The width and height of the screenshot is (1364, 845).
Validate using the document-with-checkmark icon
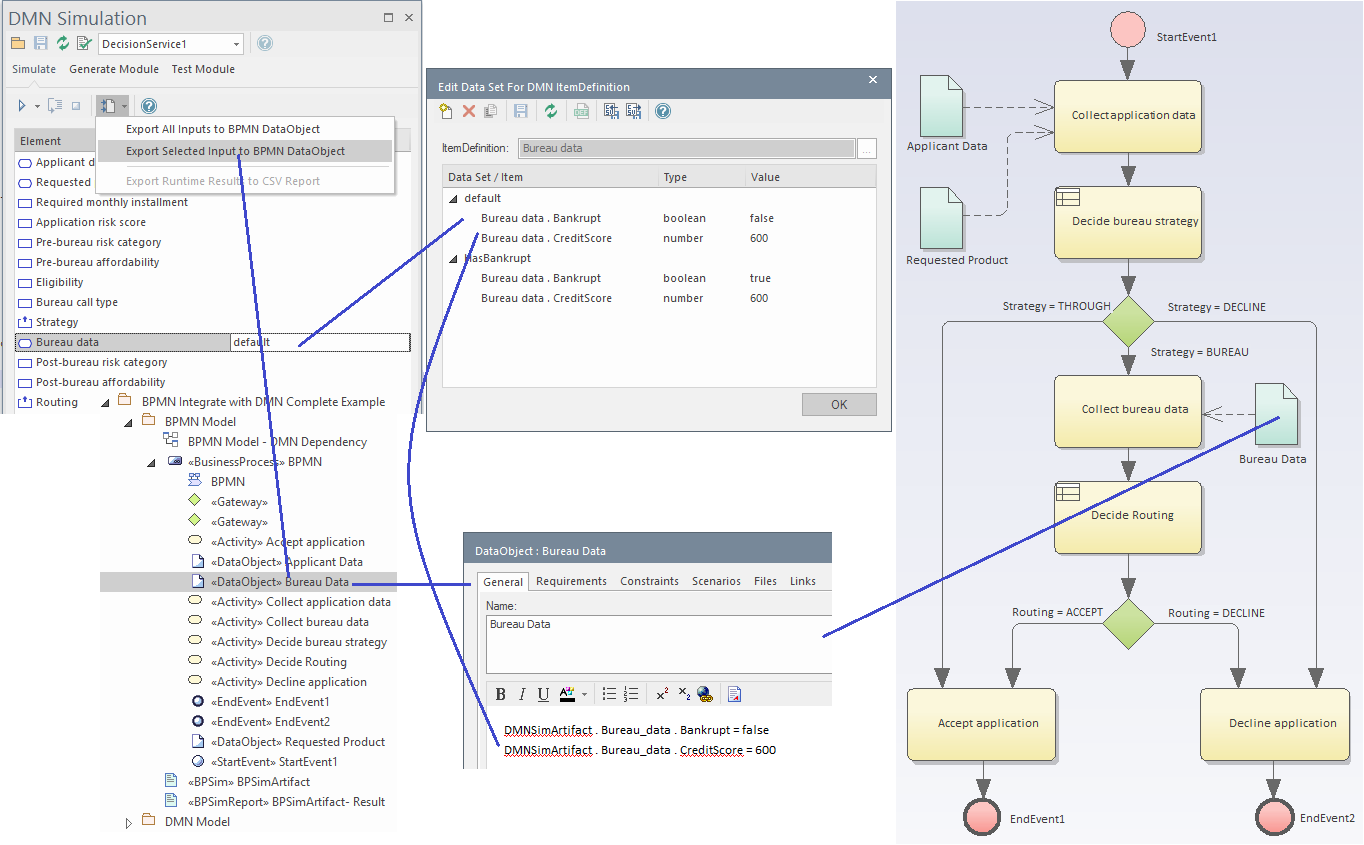[82, 43]
